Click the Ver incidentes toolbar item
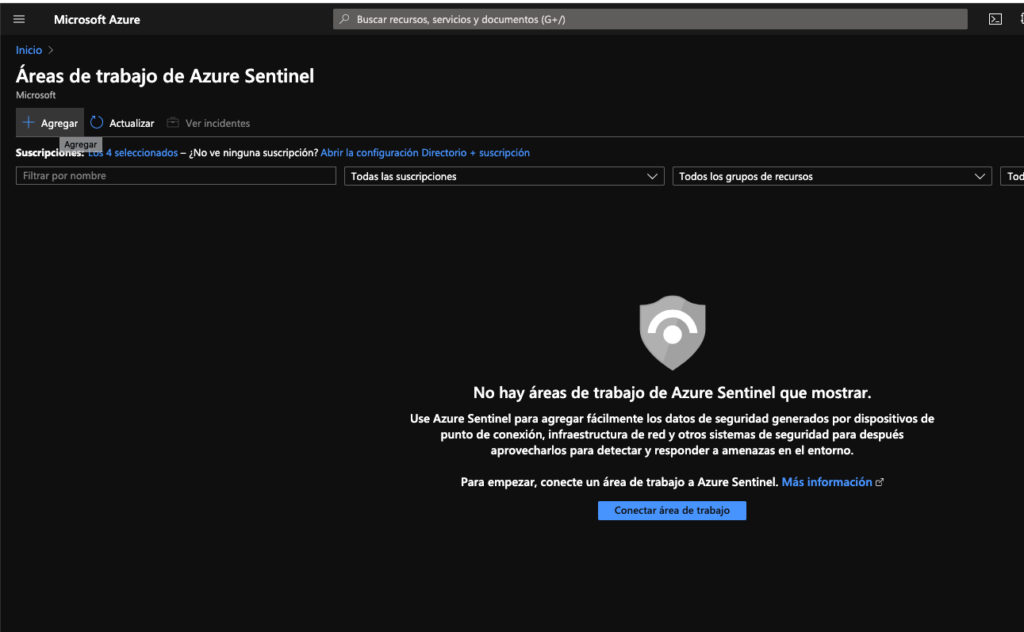Image resolution: width=1024 pixels, height=632 pixels. click(x=208, y=123)
